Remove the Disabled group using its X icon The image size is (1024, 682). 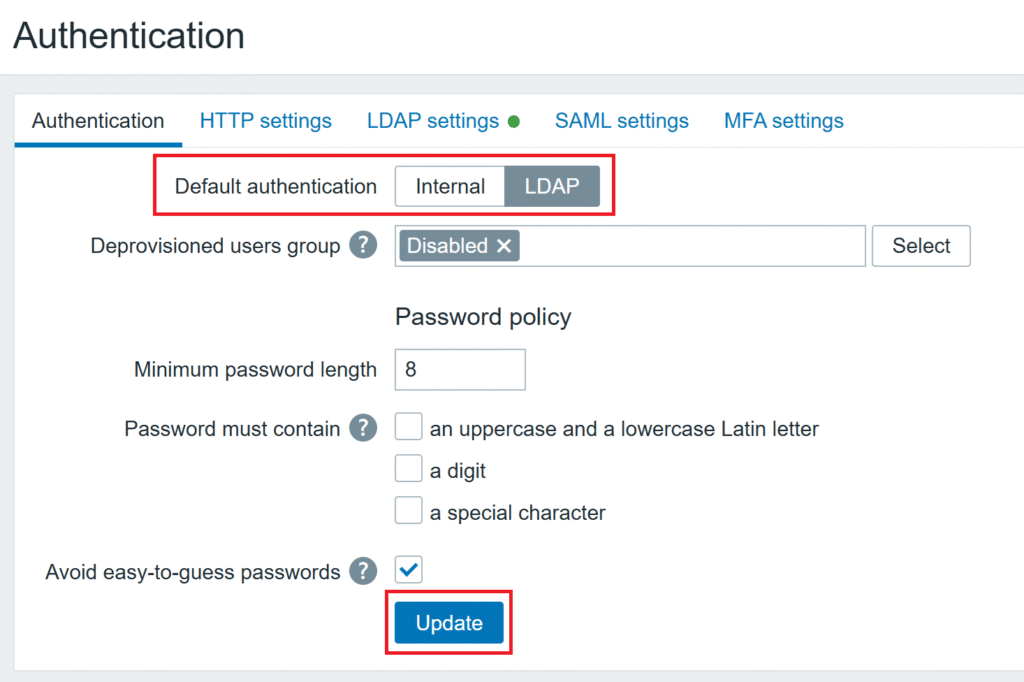(505, 245)
